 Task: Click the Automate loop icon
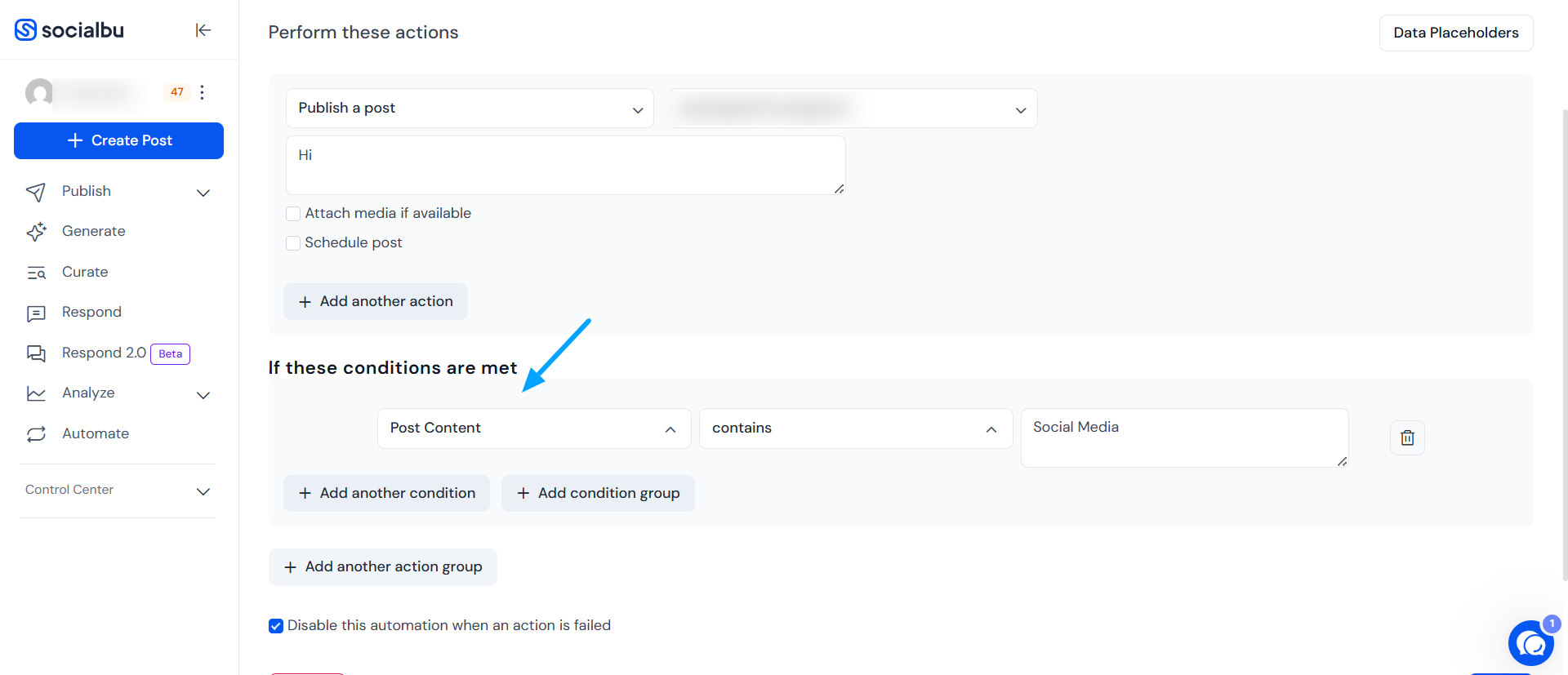[36, 434]
